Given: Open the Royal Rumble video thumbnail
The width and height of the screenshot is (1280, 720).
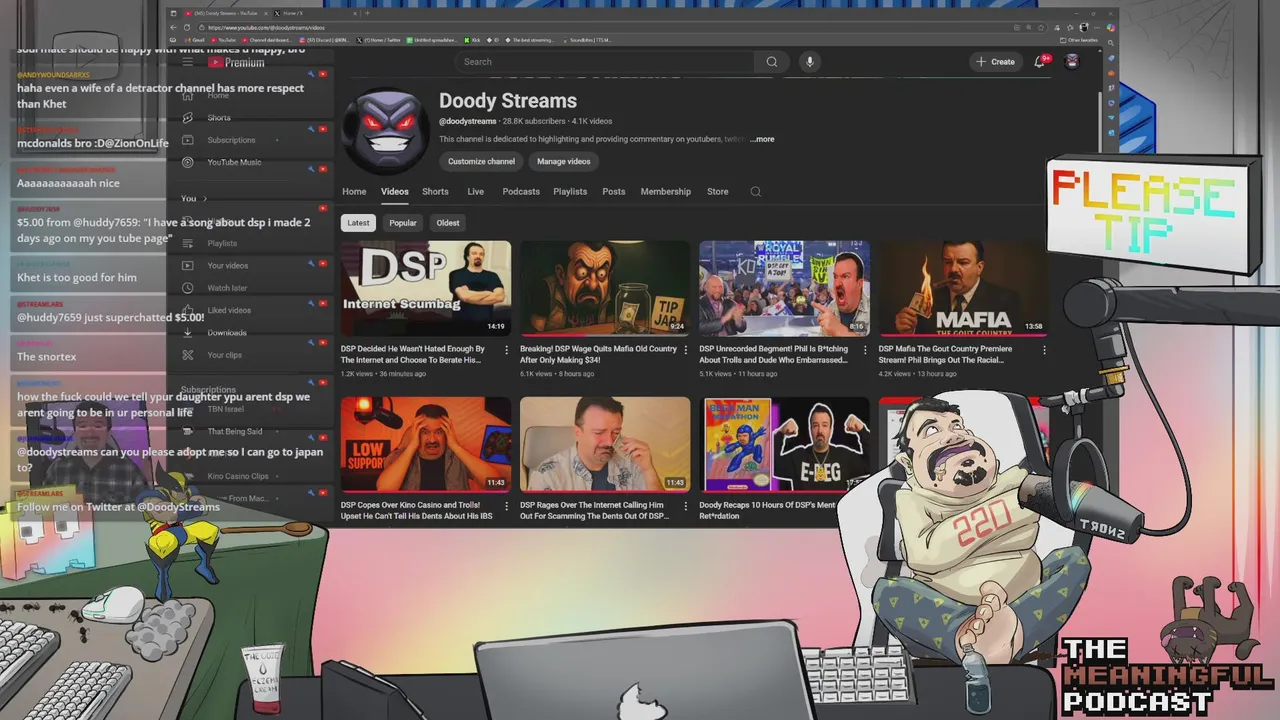Looking at the screenshot, I should [x=784, y=288].
